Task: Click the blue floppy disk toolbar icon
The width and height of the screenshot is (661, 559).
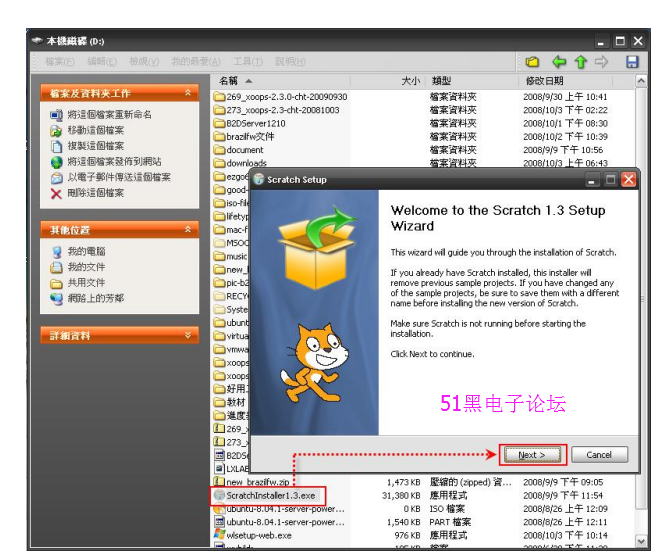Action: 632,62
